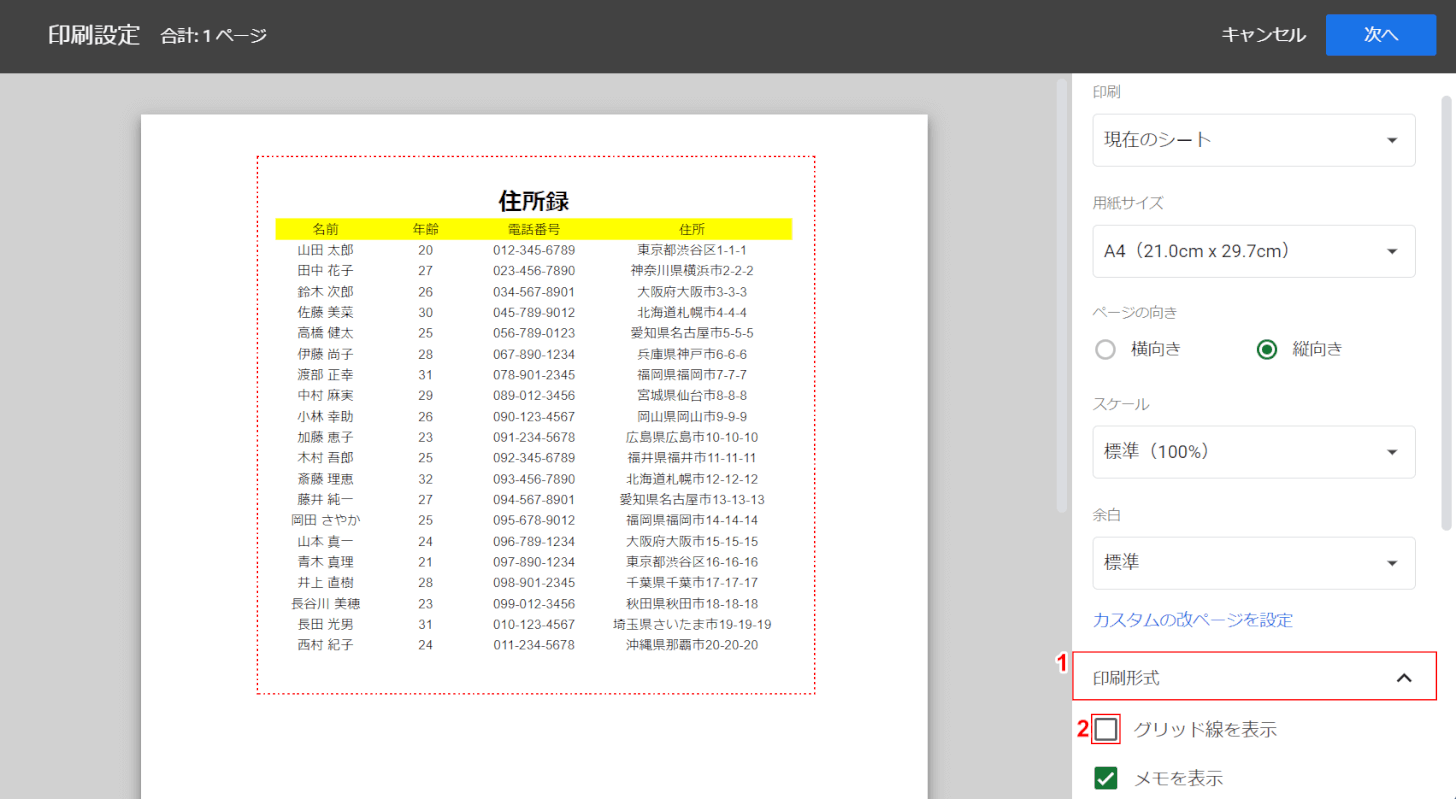Open the スケール scale dropdown
Screen dimensions: 1456x799
pyautogui.click(x=1253, y=452)
